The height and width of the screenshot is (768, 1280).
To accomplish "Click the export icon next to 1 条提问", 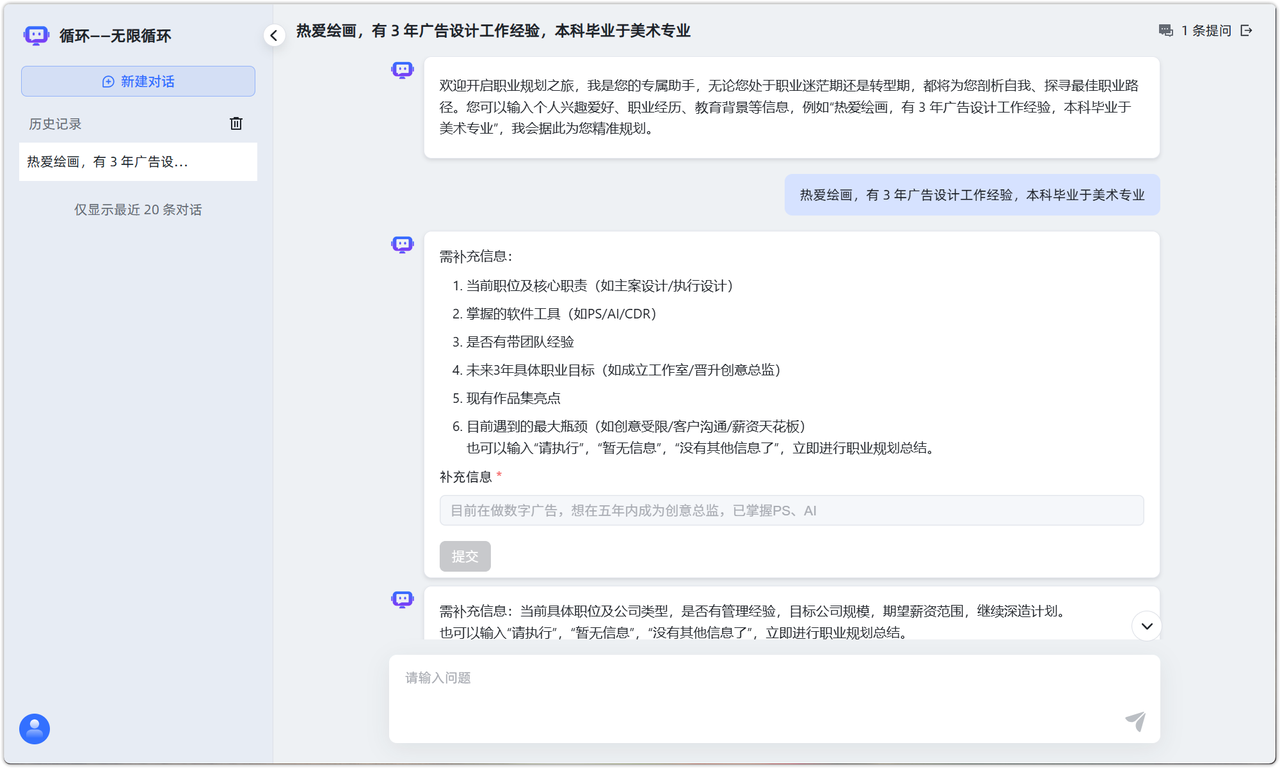I will pyautogui.click(x=1246, y=31).
